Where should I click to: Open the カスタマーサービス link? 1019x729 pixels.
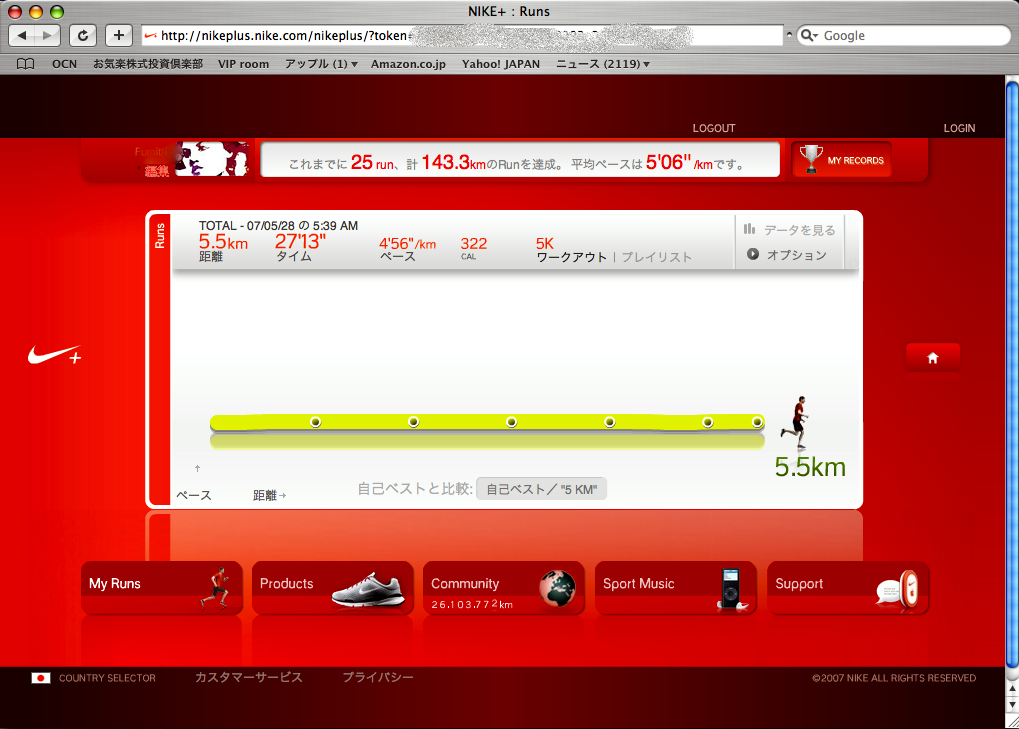[x=249, y=677]
